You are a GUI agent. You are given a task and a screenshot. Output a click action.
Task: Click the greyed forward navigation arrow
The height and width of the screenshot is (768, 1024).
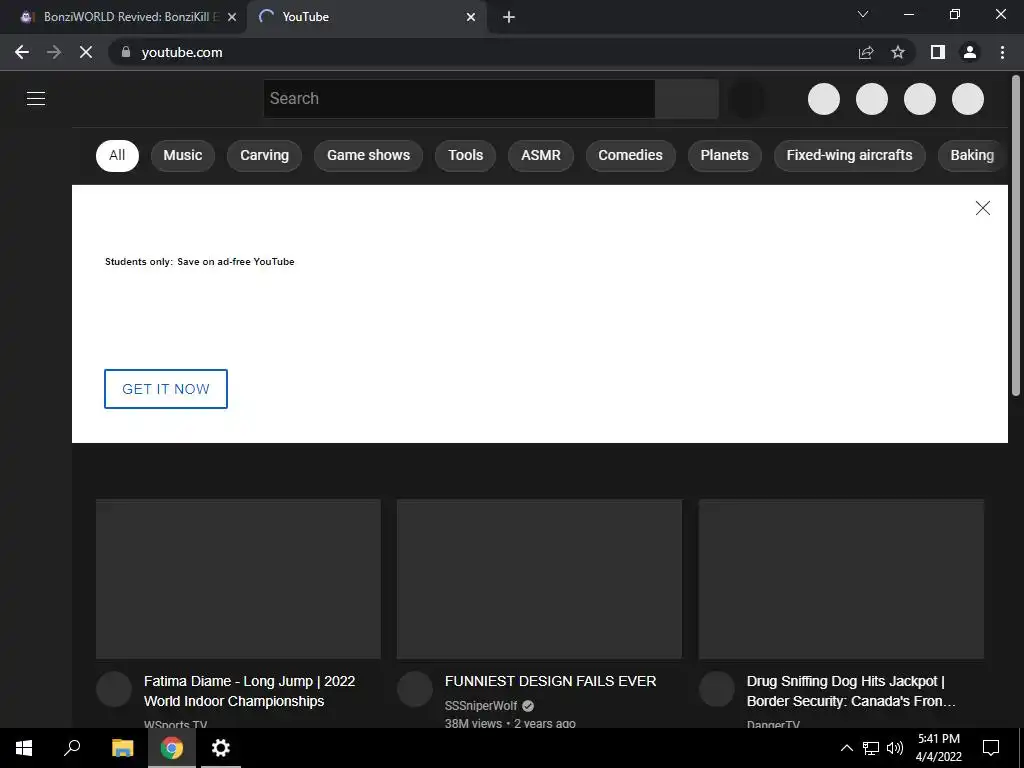54,52
